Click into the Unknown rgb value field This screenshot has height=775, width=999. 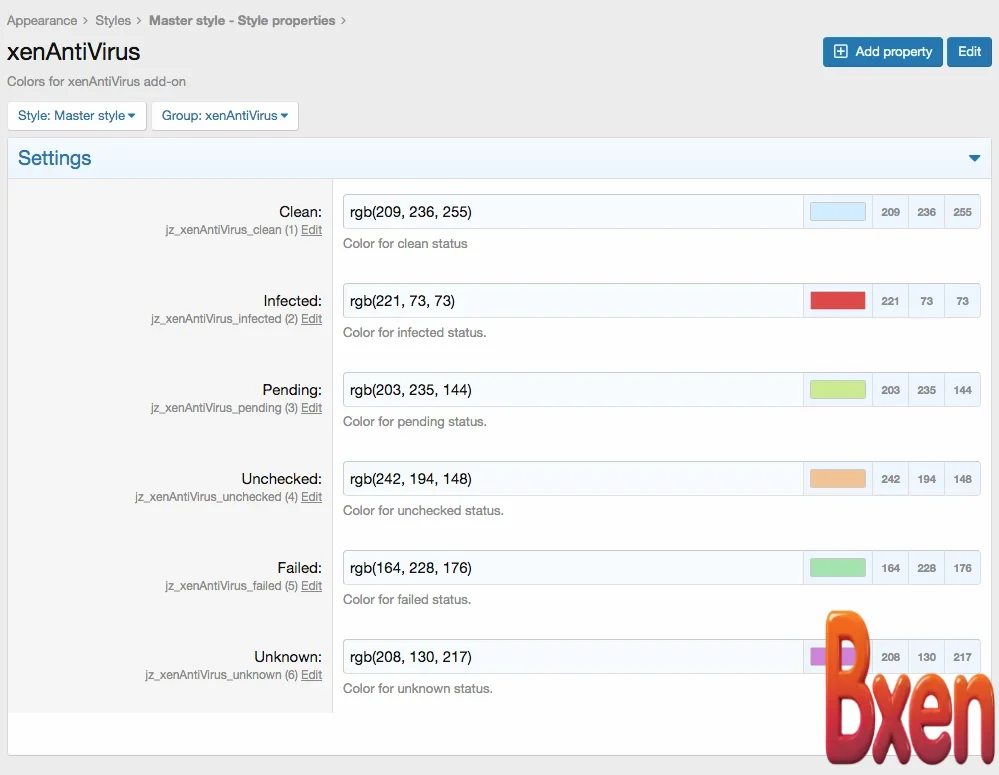pos(572,657)
